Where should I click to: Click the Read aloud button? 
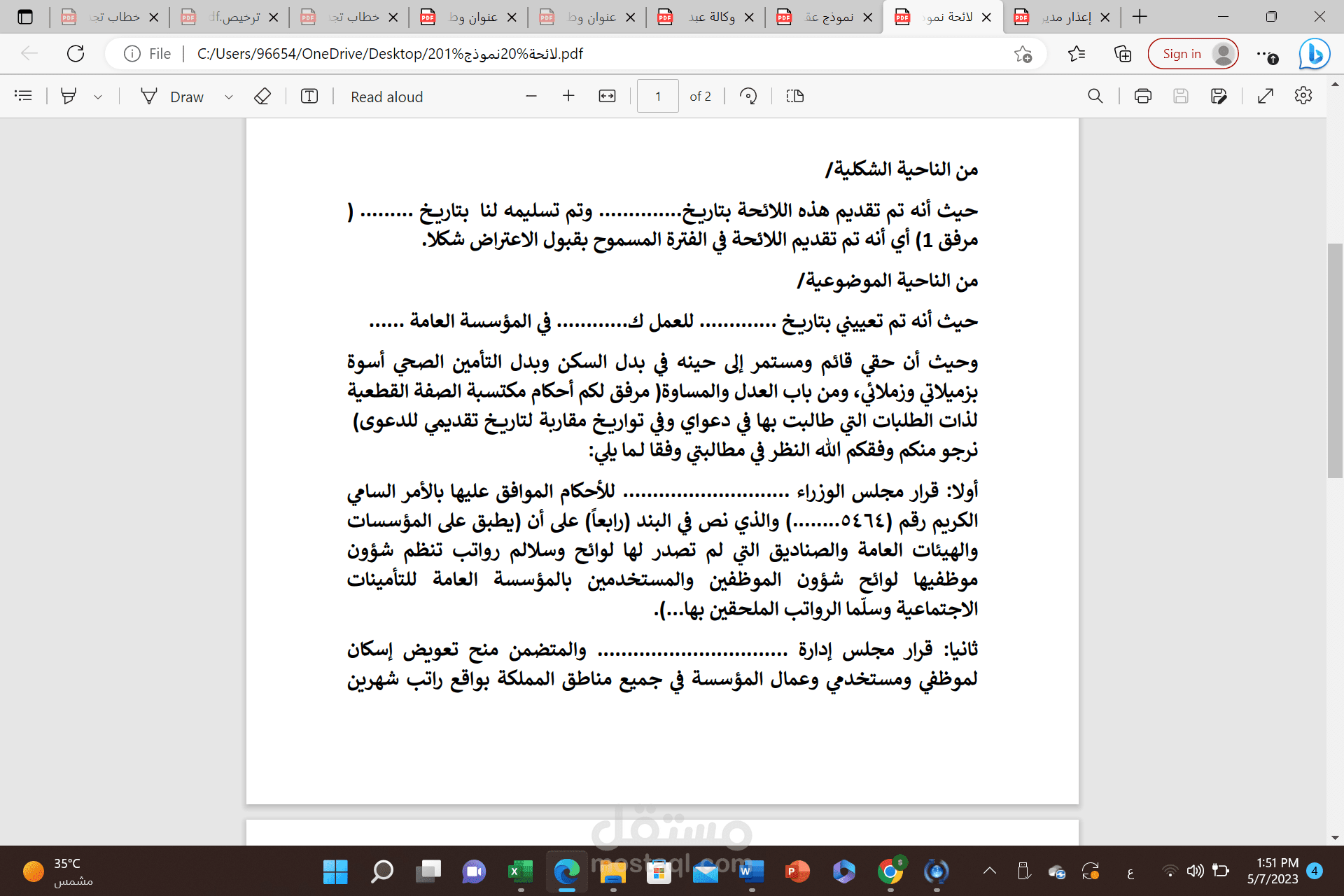tap(386, 97)
